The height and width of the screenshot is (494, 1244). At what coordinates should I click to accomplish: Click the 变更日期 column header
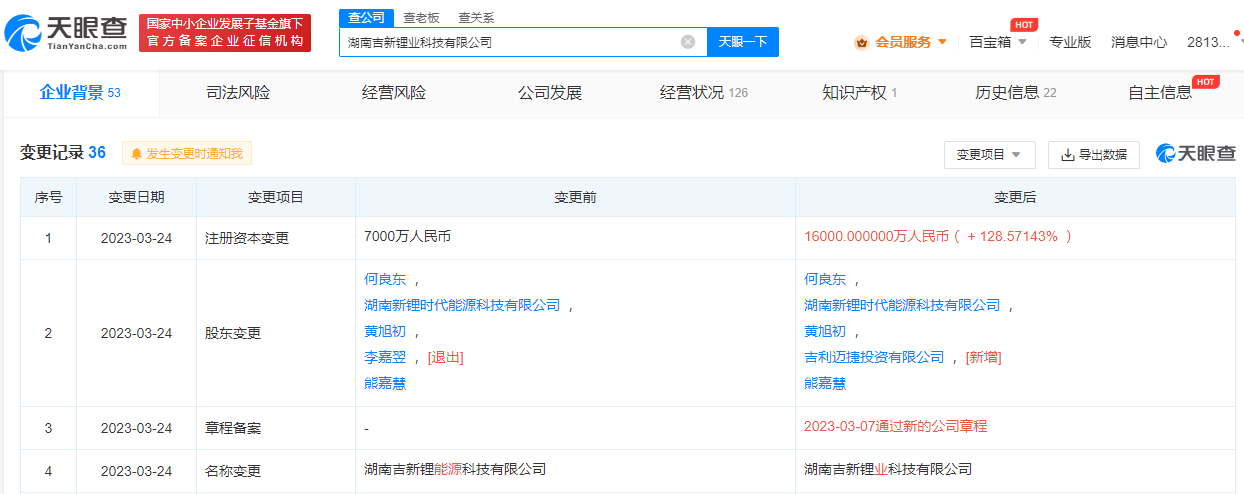(x=136, y=198)
